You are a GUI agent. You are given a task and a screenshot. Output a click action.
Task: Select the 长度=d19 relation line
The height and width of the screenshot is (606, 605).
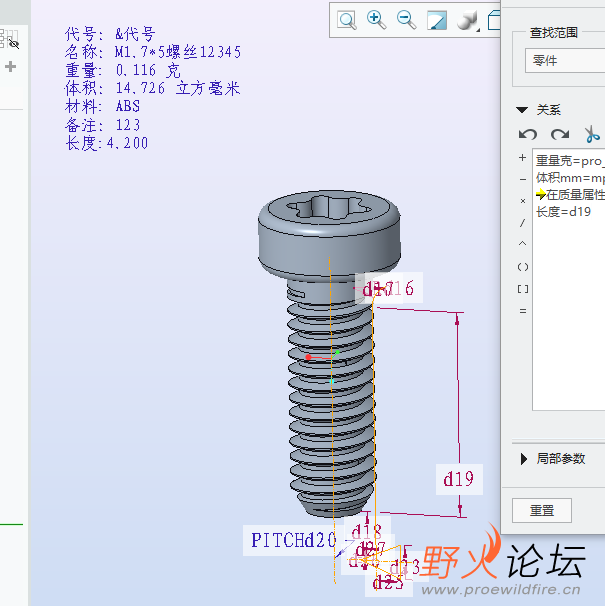point(563,212)
